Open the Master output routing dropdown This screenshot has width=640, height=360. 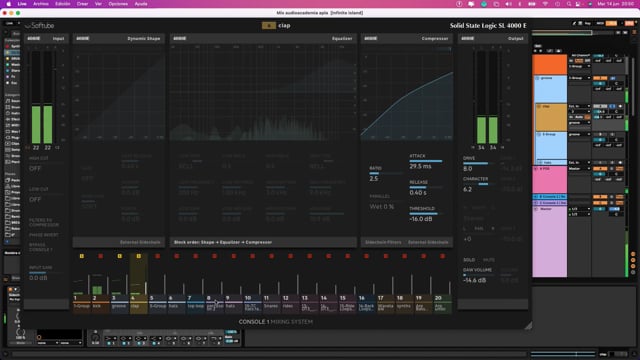[x=580, y=169]
